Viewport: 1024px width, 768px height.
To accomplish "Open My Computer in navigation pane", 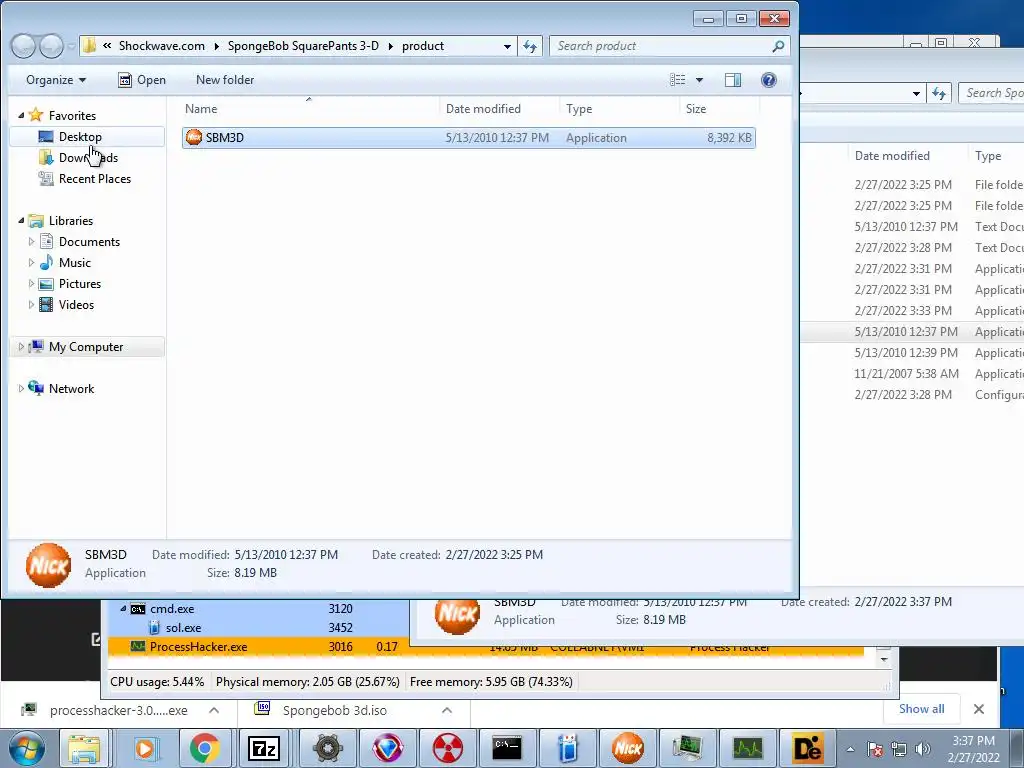I will (86, 347).
